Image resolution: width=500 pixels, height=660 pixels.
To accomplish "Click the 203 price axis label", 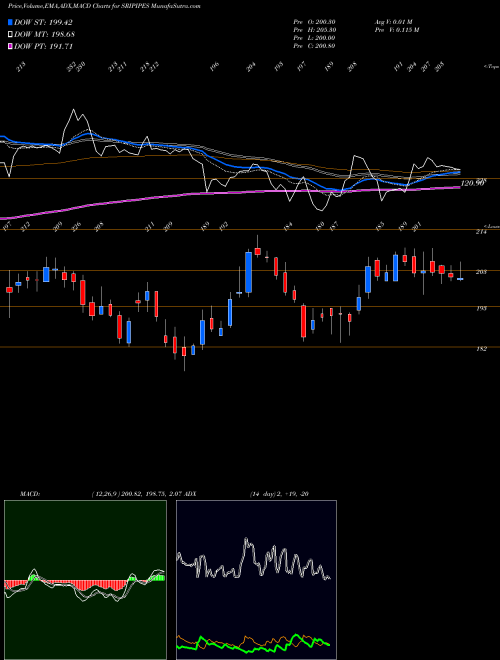I will [481, 272].
